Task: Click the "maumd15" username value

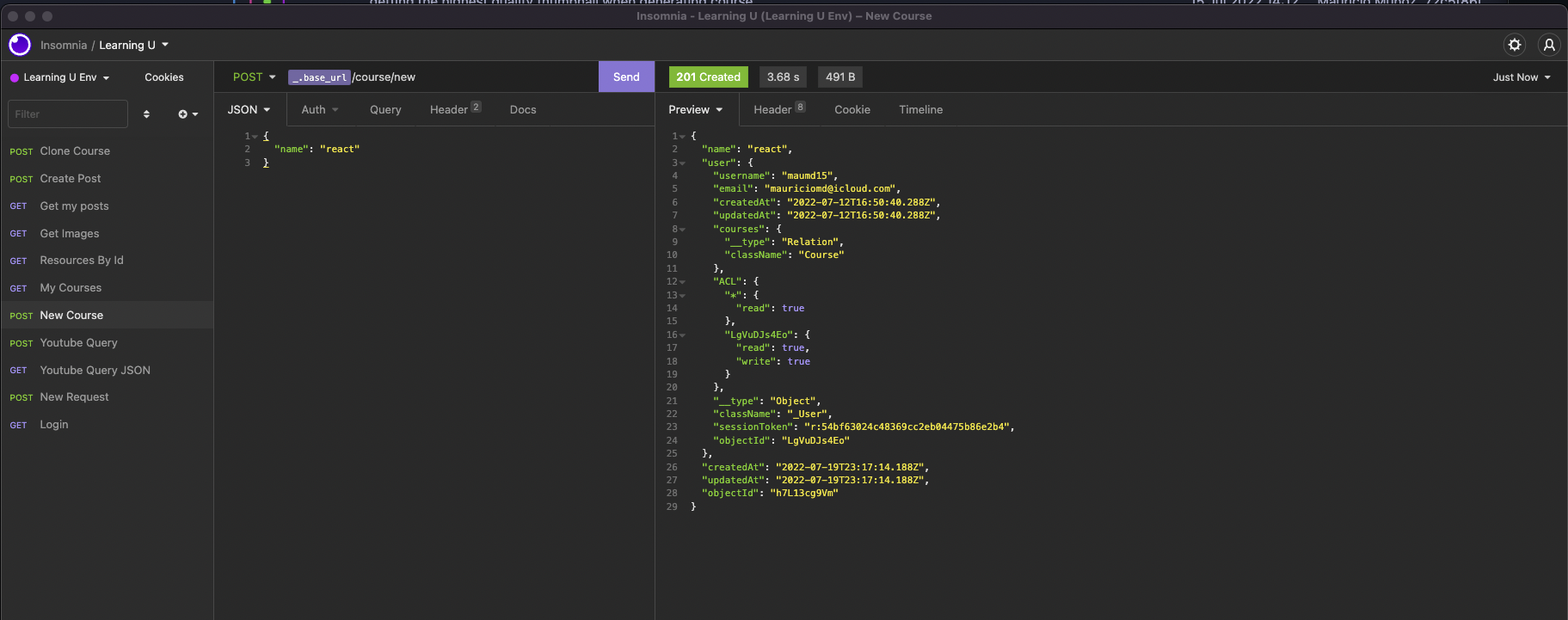Action: coord(808,175)
